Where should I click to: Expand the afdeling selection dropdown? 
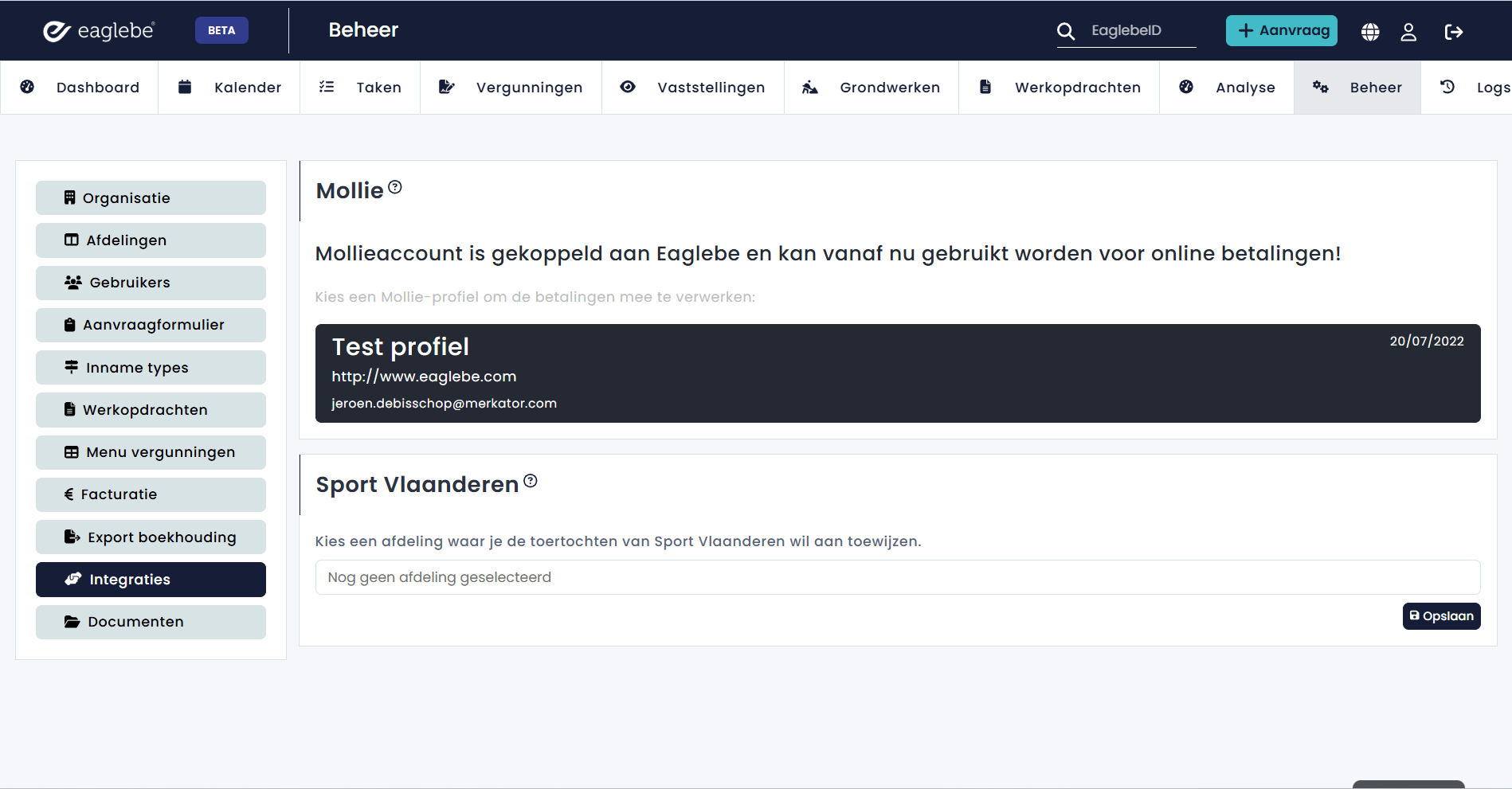(898, 577)
